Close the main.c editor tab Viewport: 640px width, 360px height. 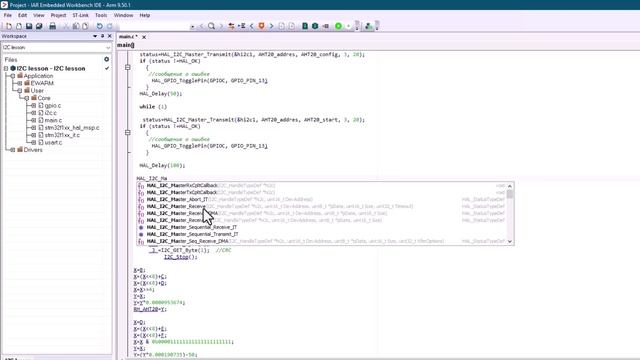coord(144,37)
